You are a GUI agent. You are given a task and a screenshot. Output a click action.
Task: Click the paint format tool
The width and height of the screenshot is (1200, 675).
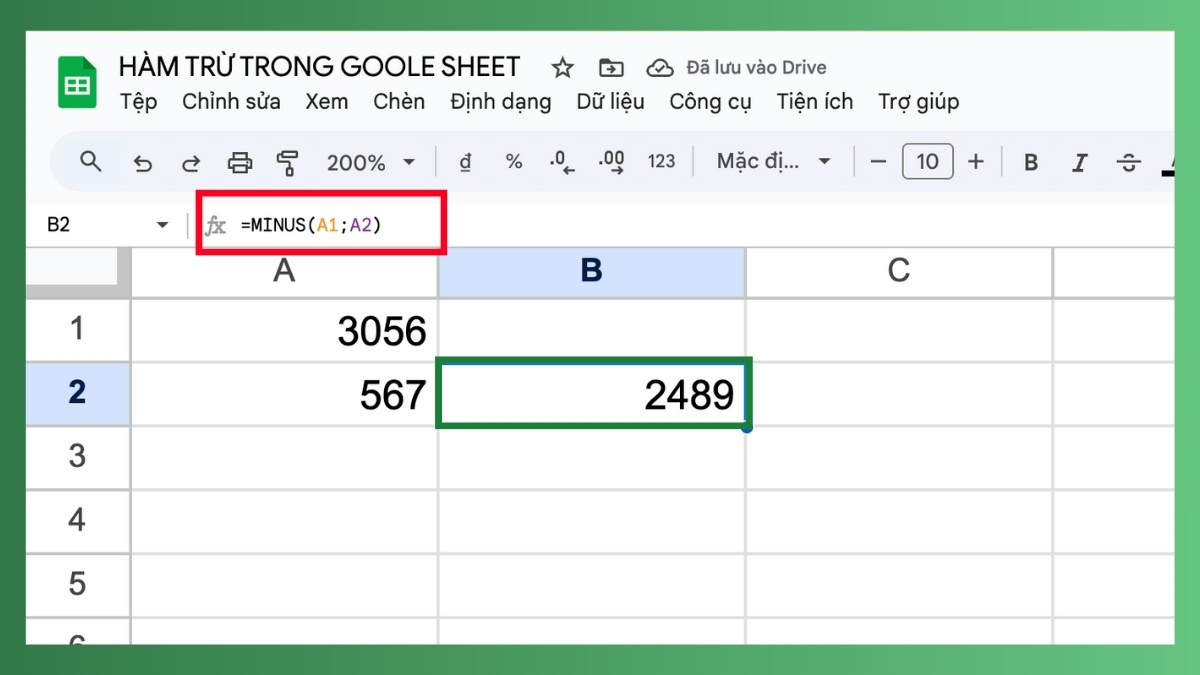click(288, 161)
